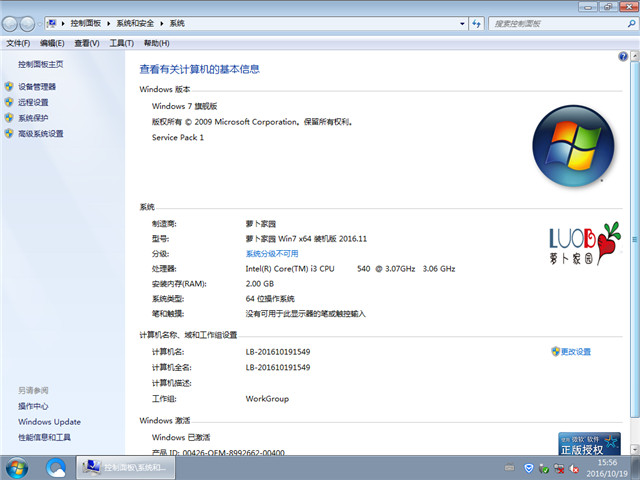Select the 系统和安全 breadcrumb
Screen dimensions: 640x480
pyautogui.click(x=135, y=23)
